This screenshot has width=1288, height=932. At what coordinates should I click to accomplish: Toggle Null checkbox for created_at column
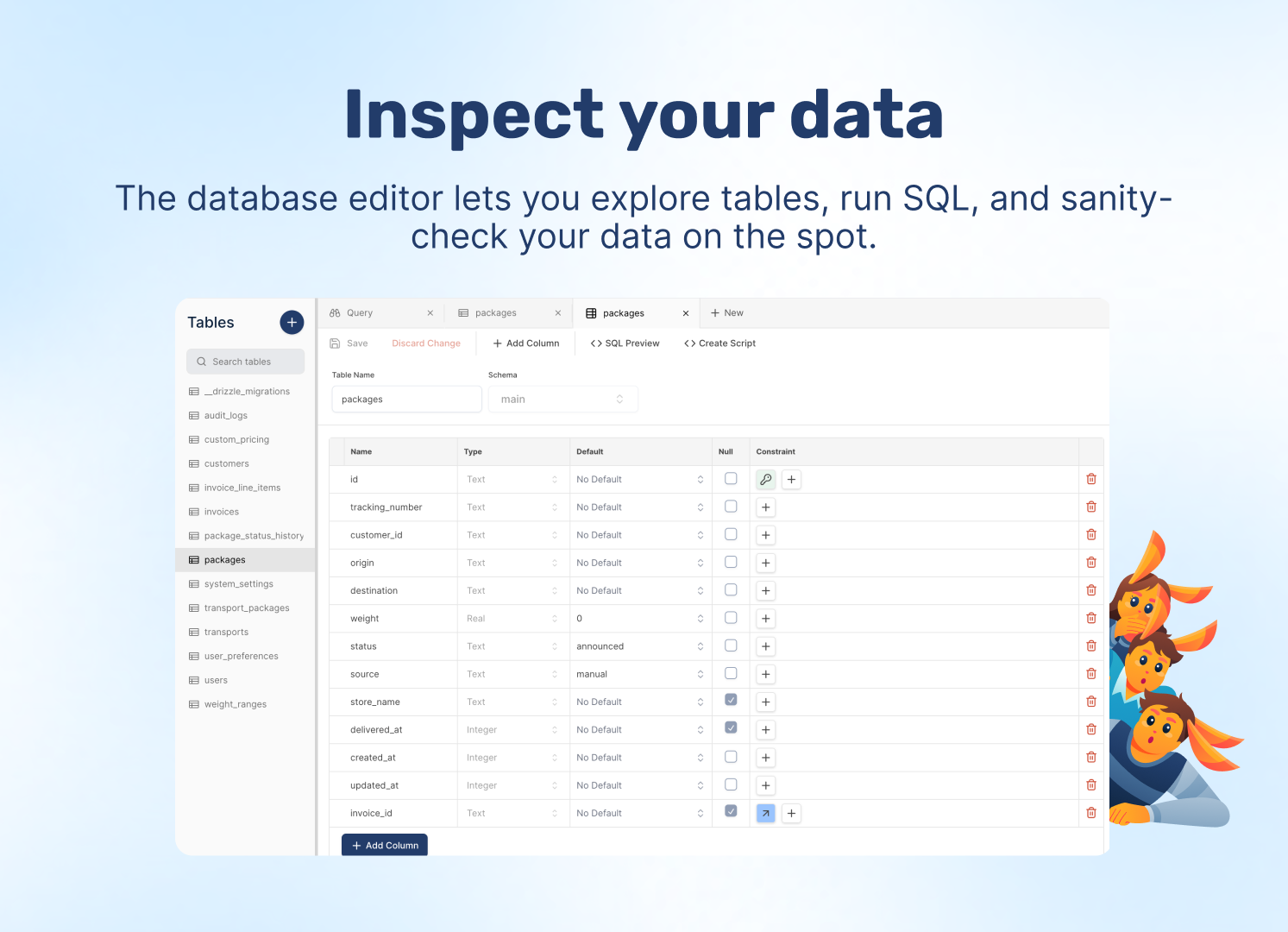731,757
